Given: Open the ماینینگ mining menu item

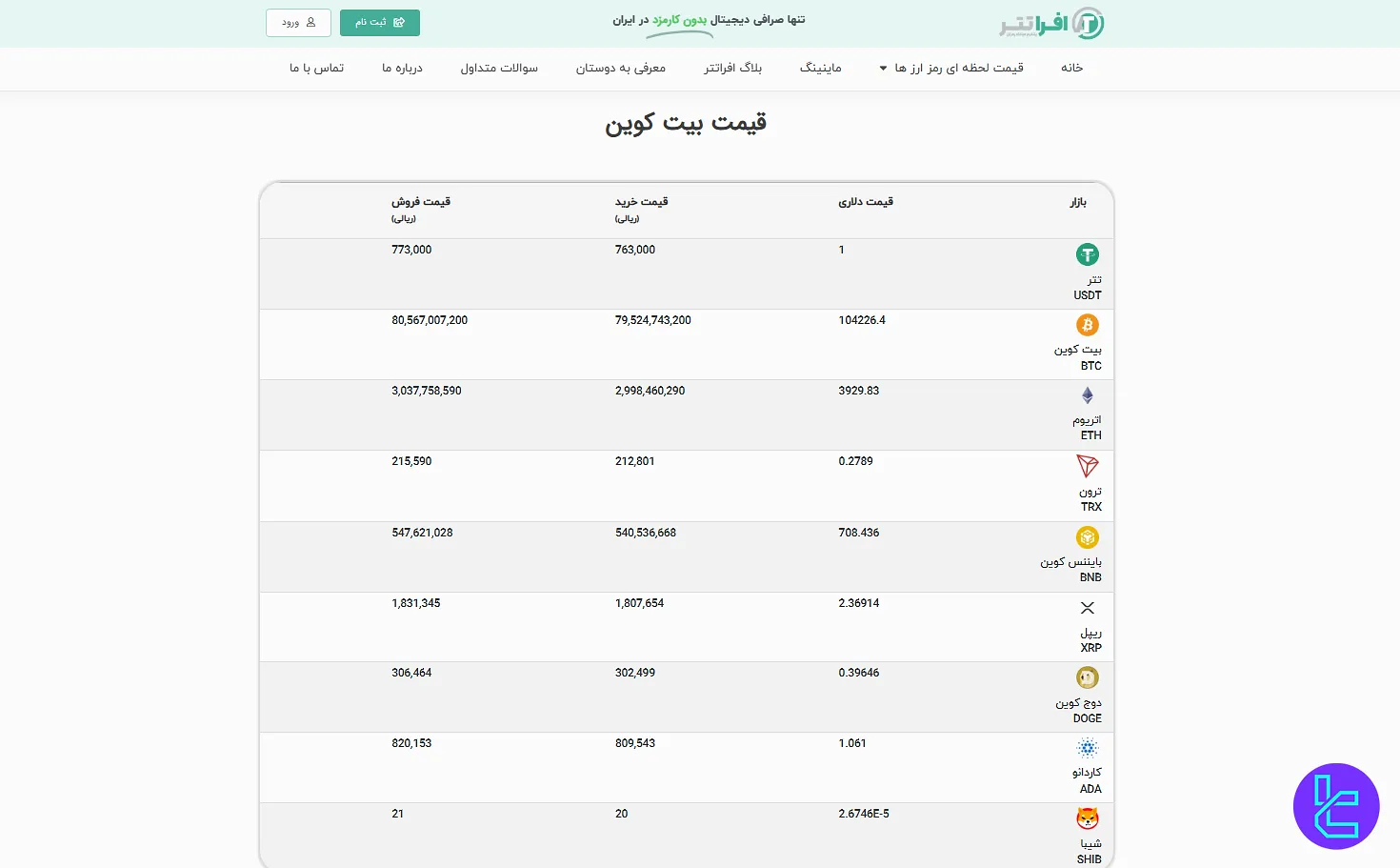Looking at the screenshot, I should pyautogui.click(x=820, y=68).
